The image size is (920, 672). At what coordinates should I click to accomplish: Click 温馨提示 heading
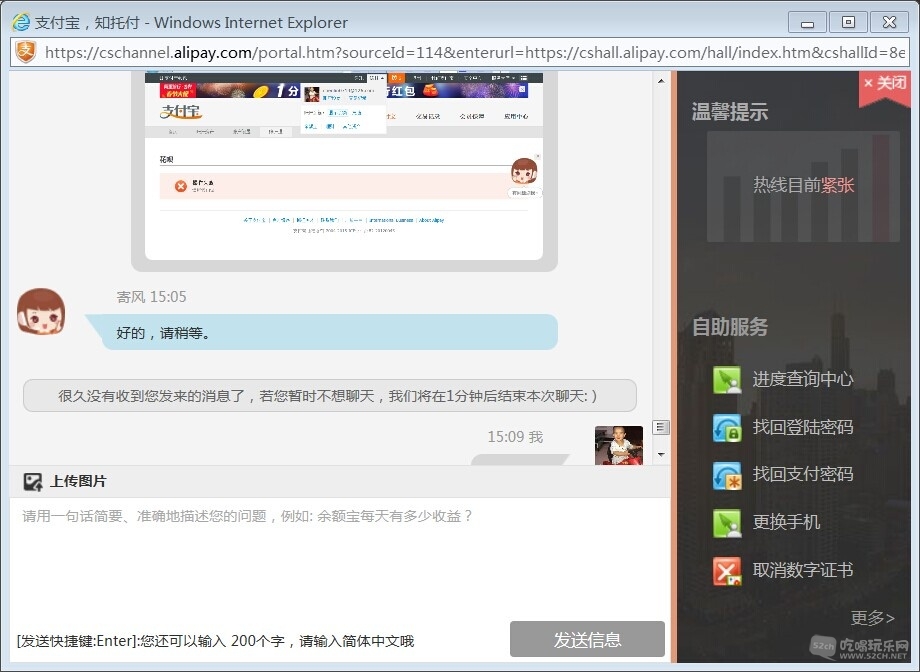coord(729,112)
